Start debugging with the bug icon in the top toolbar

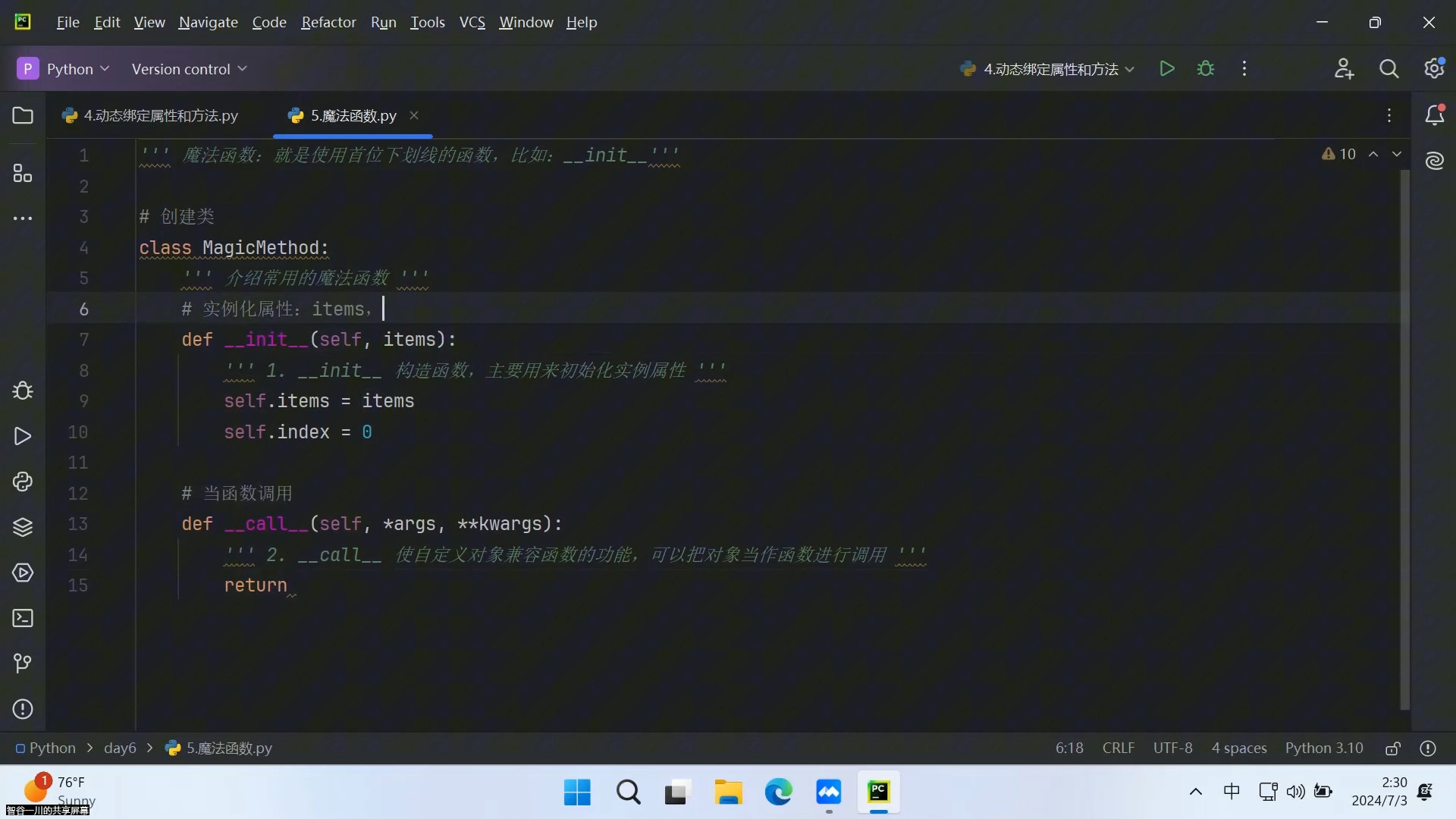(x=1206, y=69)
